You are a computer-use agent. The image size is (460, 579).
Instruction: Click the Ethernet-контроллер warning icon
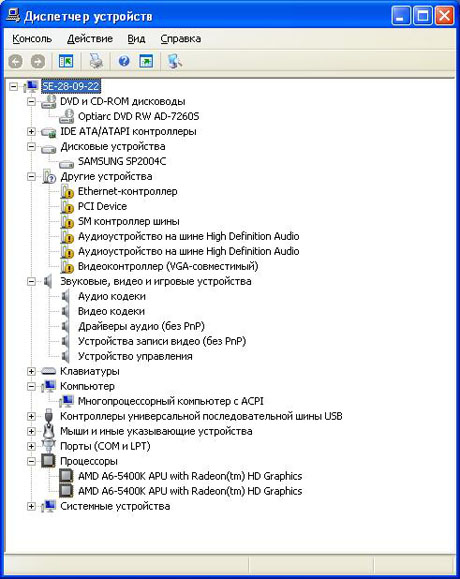click(x=67, y=192)
